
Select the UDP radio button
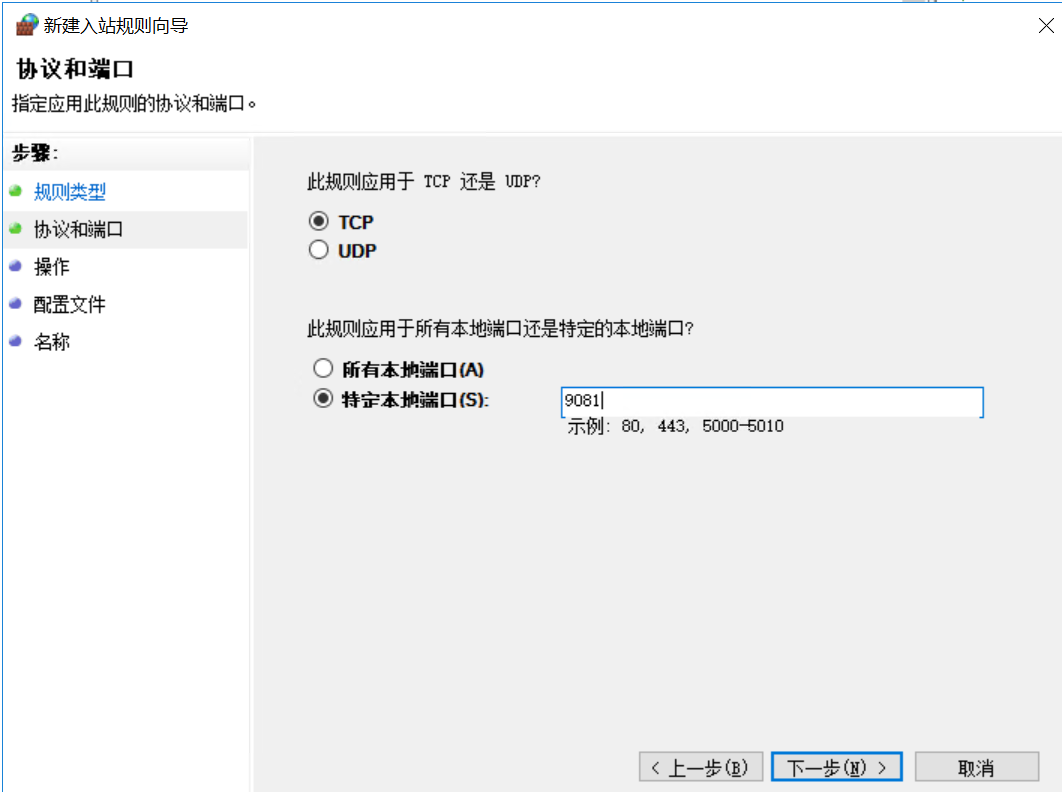[x=322, y=251]
